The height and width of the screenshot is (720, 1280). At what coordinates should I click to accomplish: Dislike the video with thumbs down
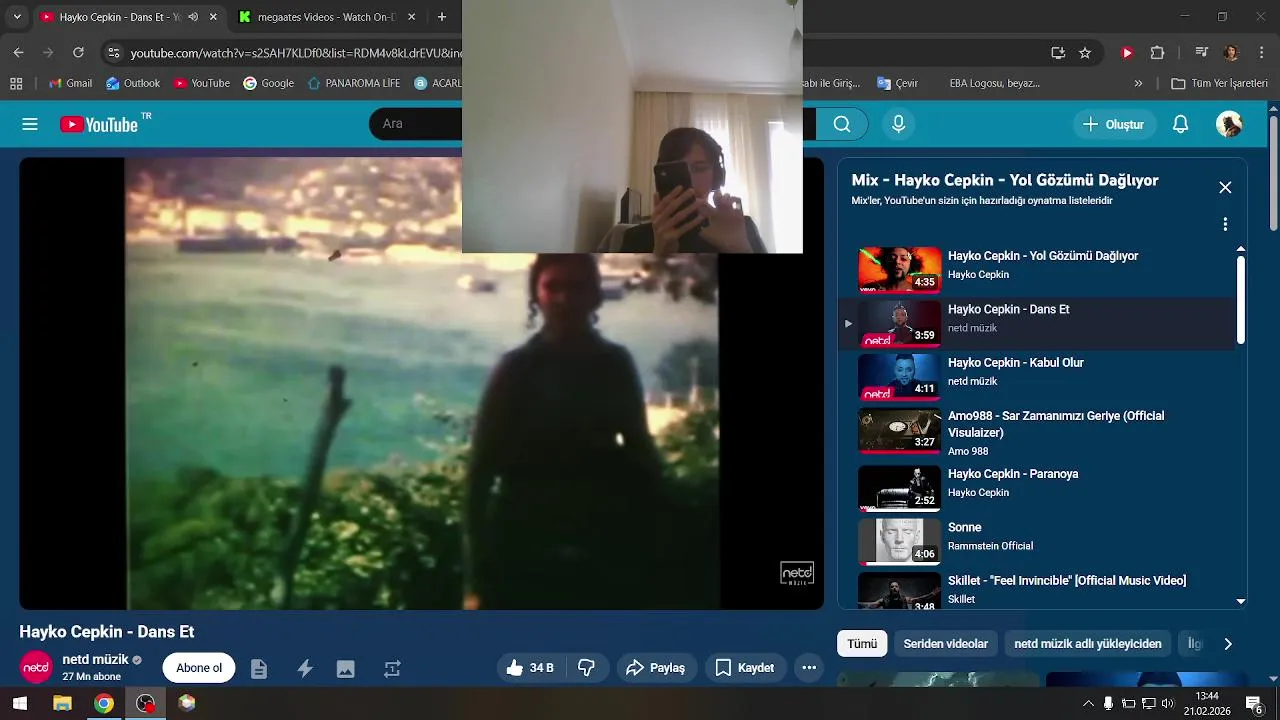click(x=587, y=668)
